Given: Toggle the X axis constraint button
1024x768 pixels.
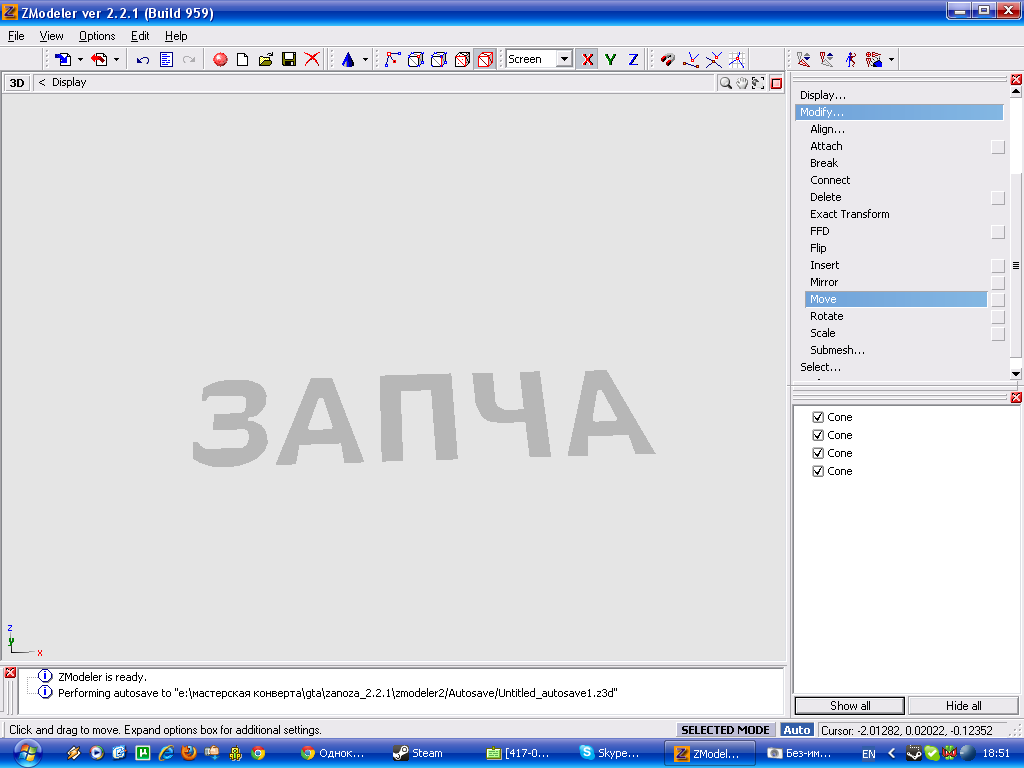Looking at the screenshot, I should [587, 60].
